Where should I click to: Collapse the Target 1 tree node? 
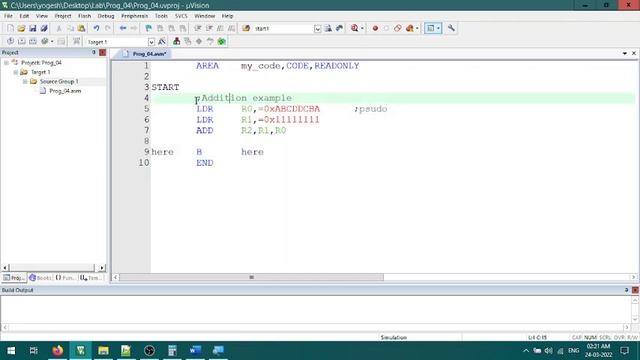(16, 72)
